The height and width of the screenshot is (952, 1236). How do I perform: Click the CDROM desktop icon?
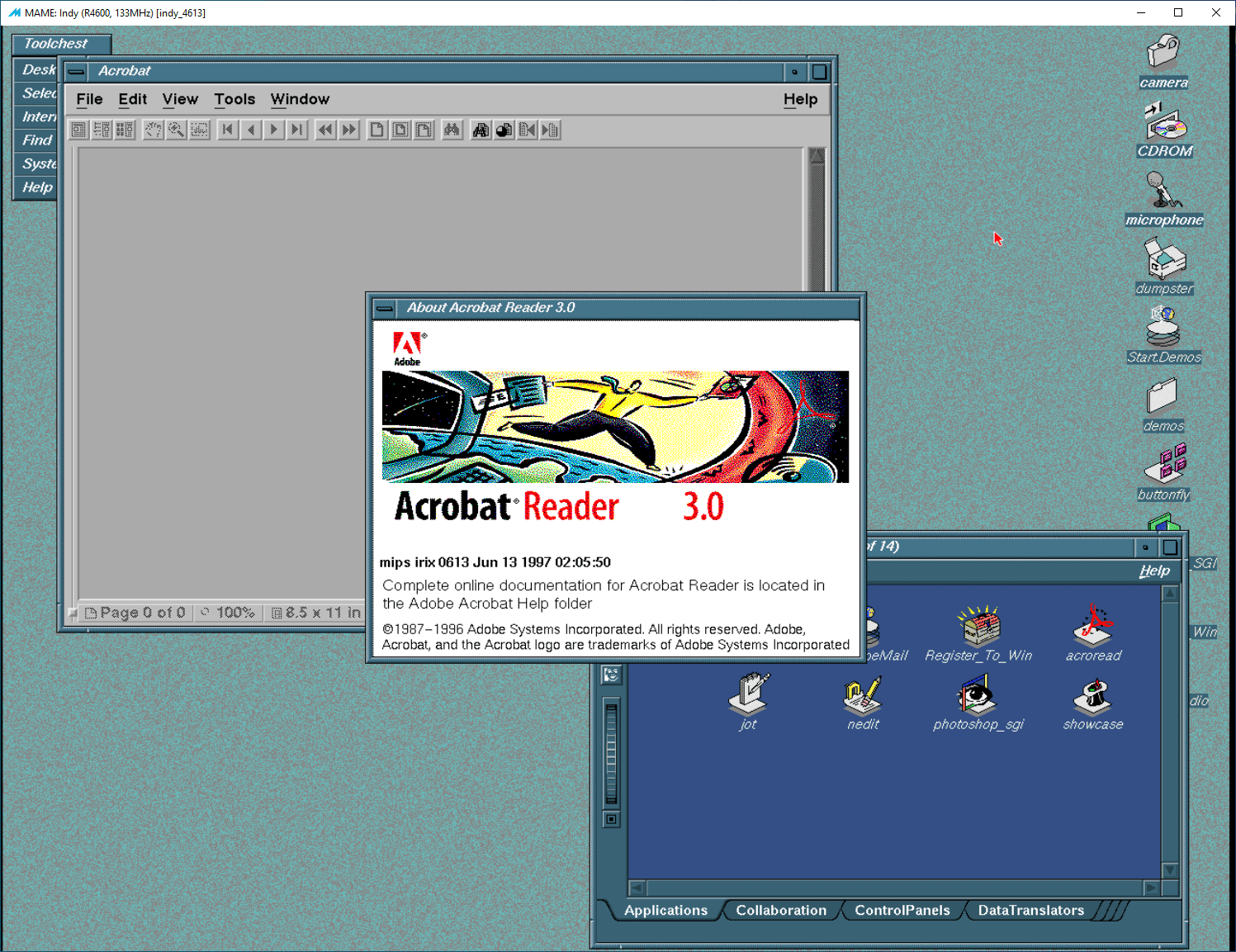1164,121
